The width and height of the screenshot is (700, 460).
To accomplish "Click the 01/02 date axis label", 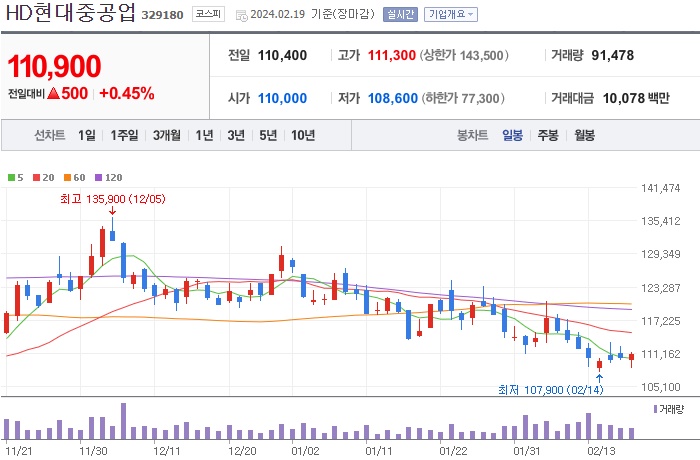I will pos(305,451).
